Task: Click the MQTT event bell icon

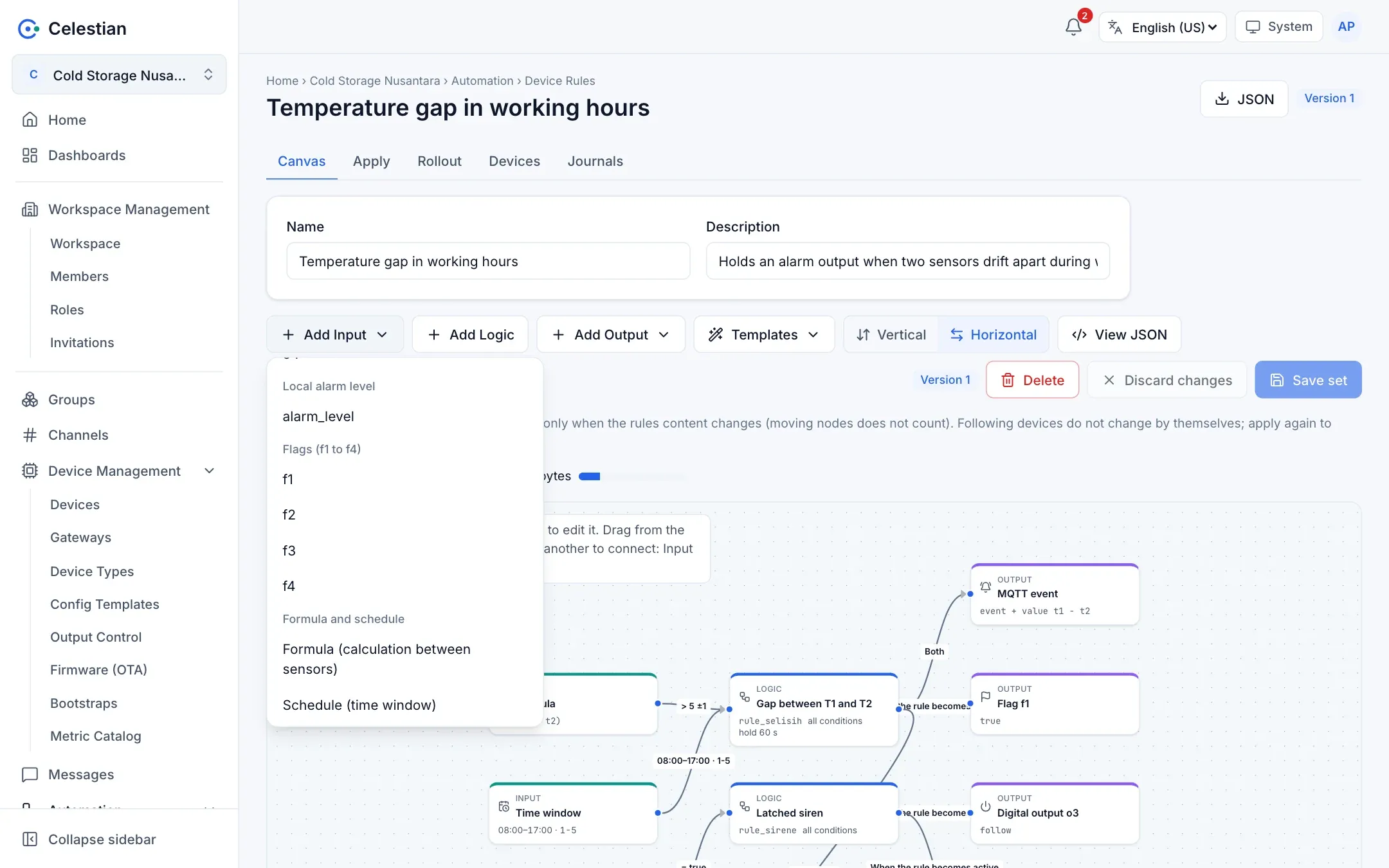Action: (985, 586)
